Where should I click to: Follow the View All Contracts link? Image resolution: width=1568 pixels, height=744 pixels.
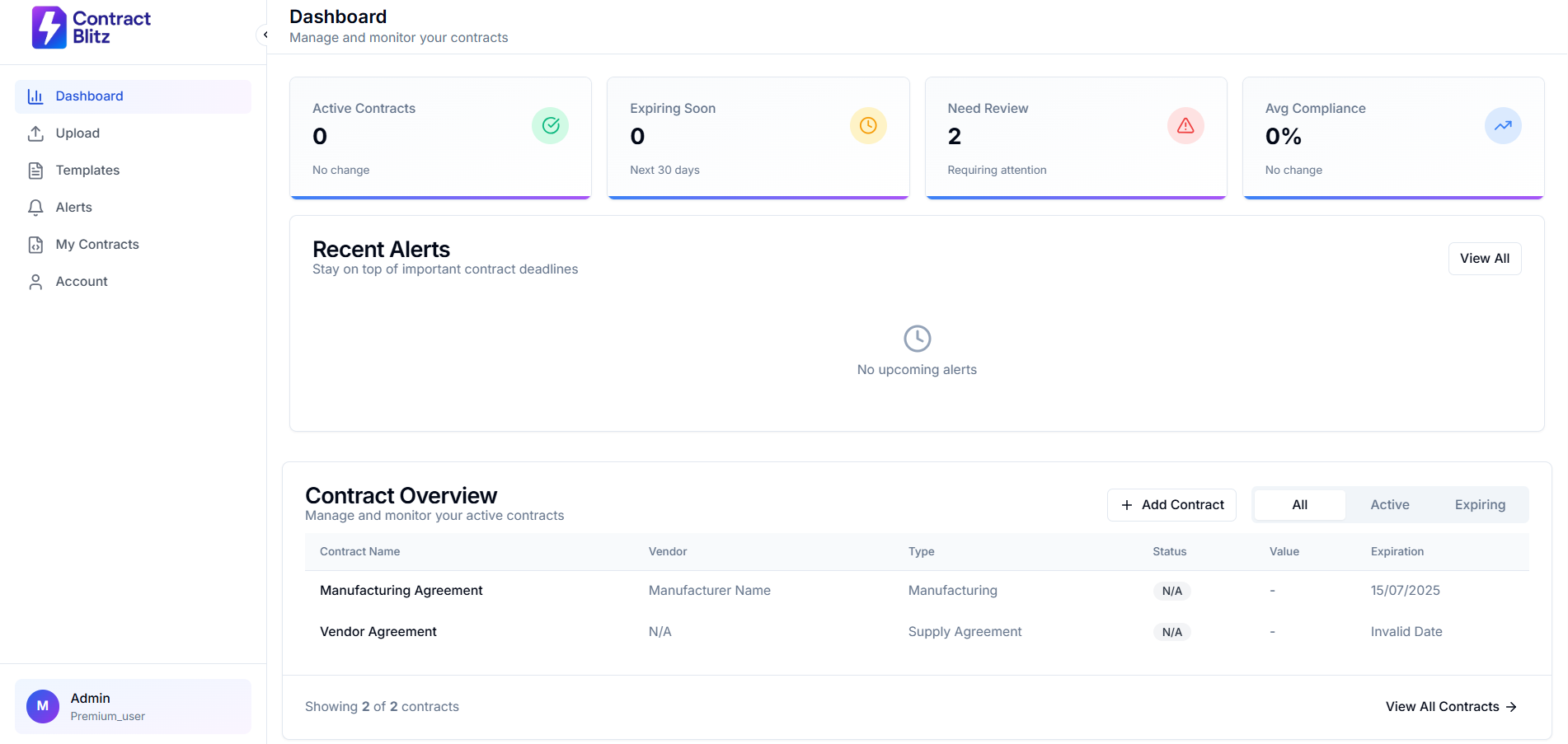[1450, 707]
